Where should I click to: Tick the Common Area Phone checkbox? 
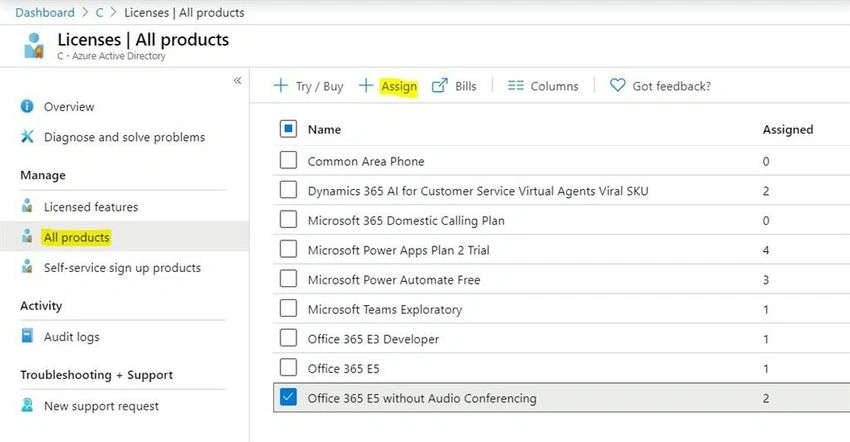288,160
